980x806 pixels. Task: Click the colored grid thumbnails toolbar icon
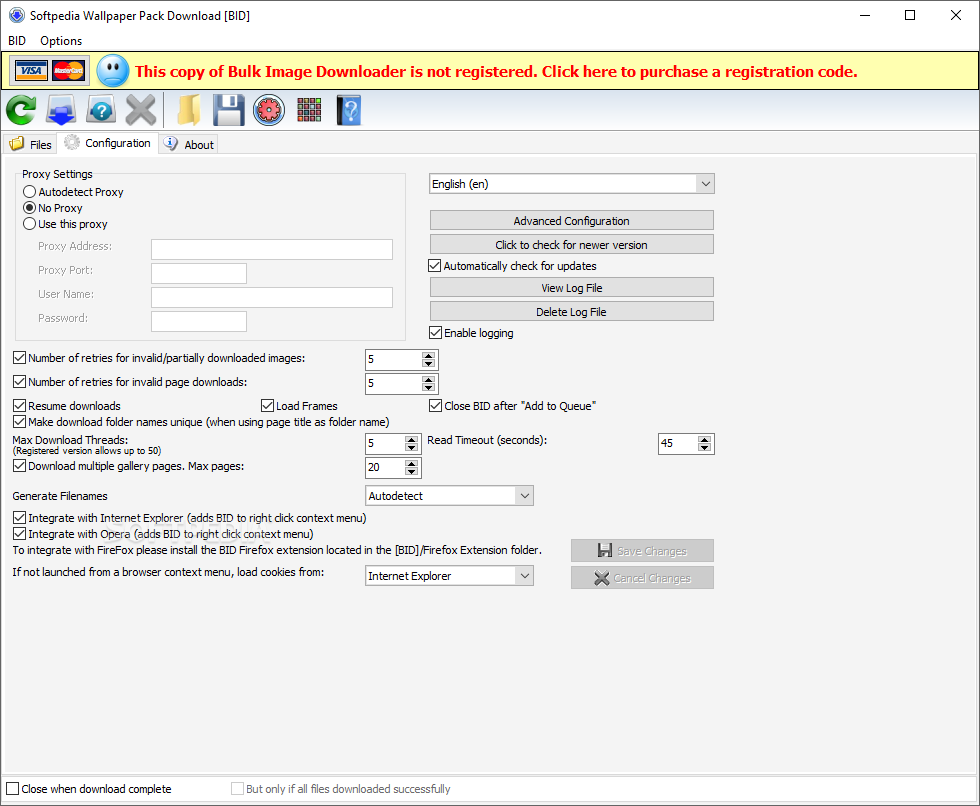click(309, 110)
